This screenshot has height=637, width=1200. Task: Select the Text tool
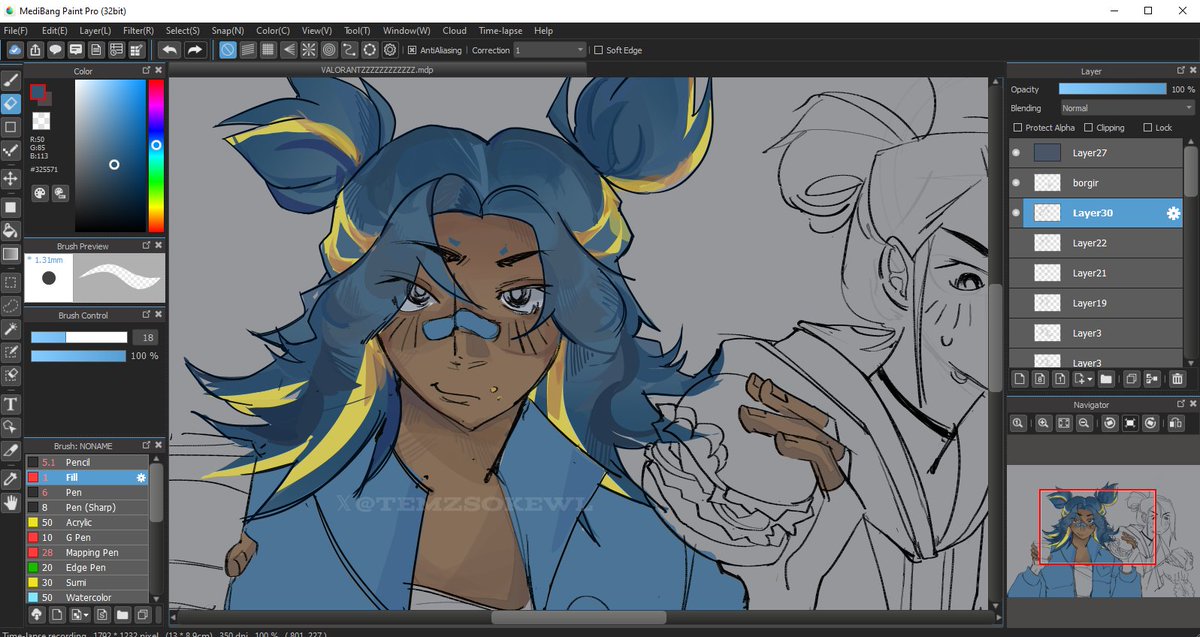point(11,404)
